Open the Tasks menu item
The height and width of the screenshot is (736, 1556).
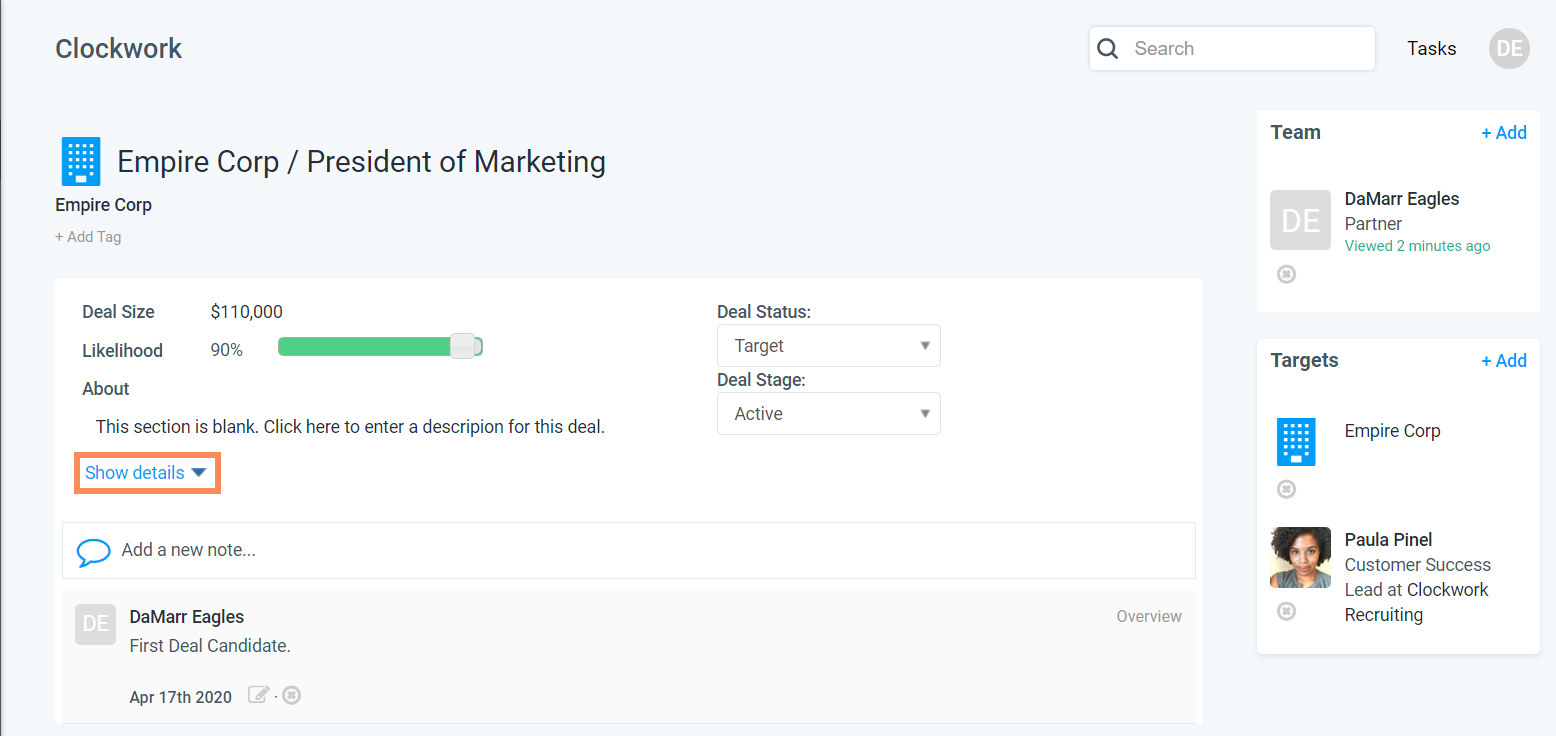click(x=1431, y=48)
